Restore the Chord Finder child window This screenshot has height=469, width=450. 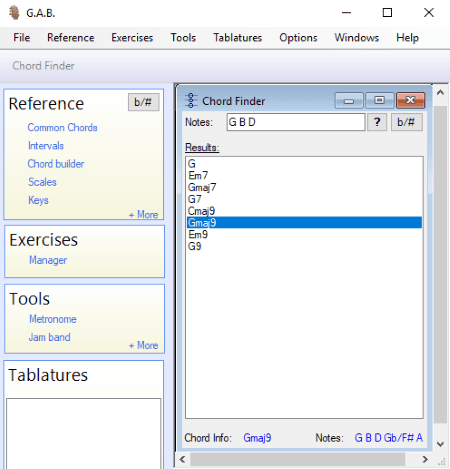pos(379,101)
